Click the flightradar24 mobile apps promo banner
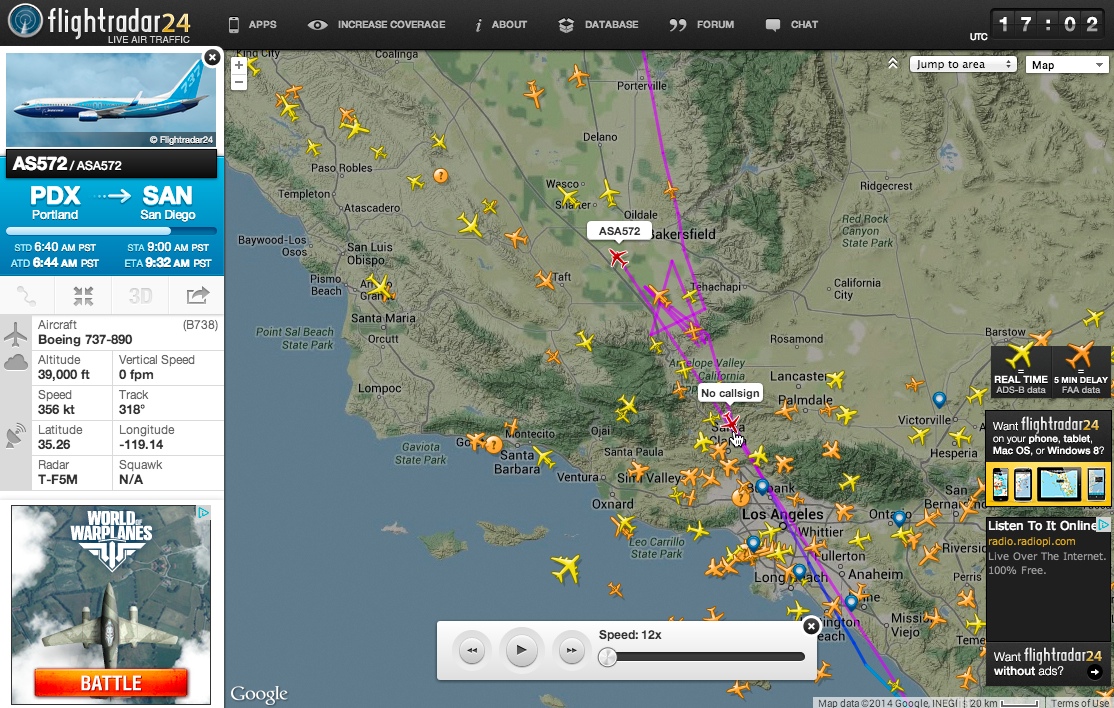 point(1049,459)
